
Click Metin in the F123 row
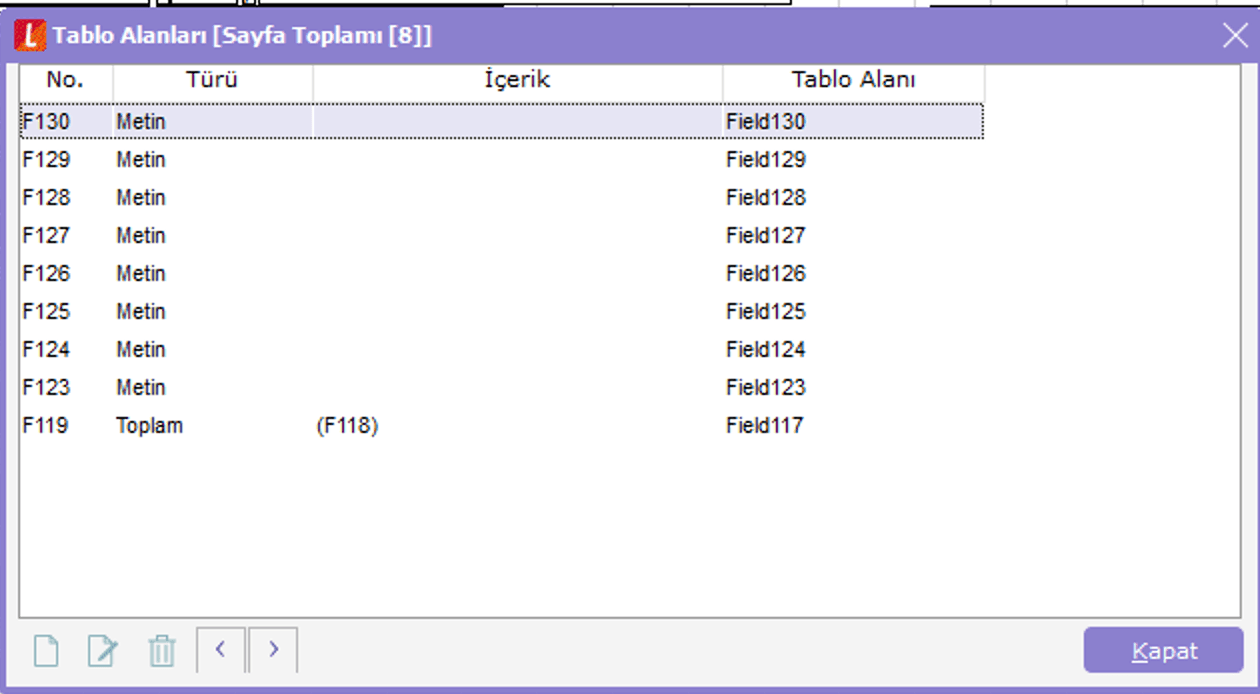[141, 387]
